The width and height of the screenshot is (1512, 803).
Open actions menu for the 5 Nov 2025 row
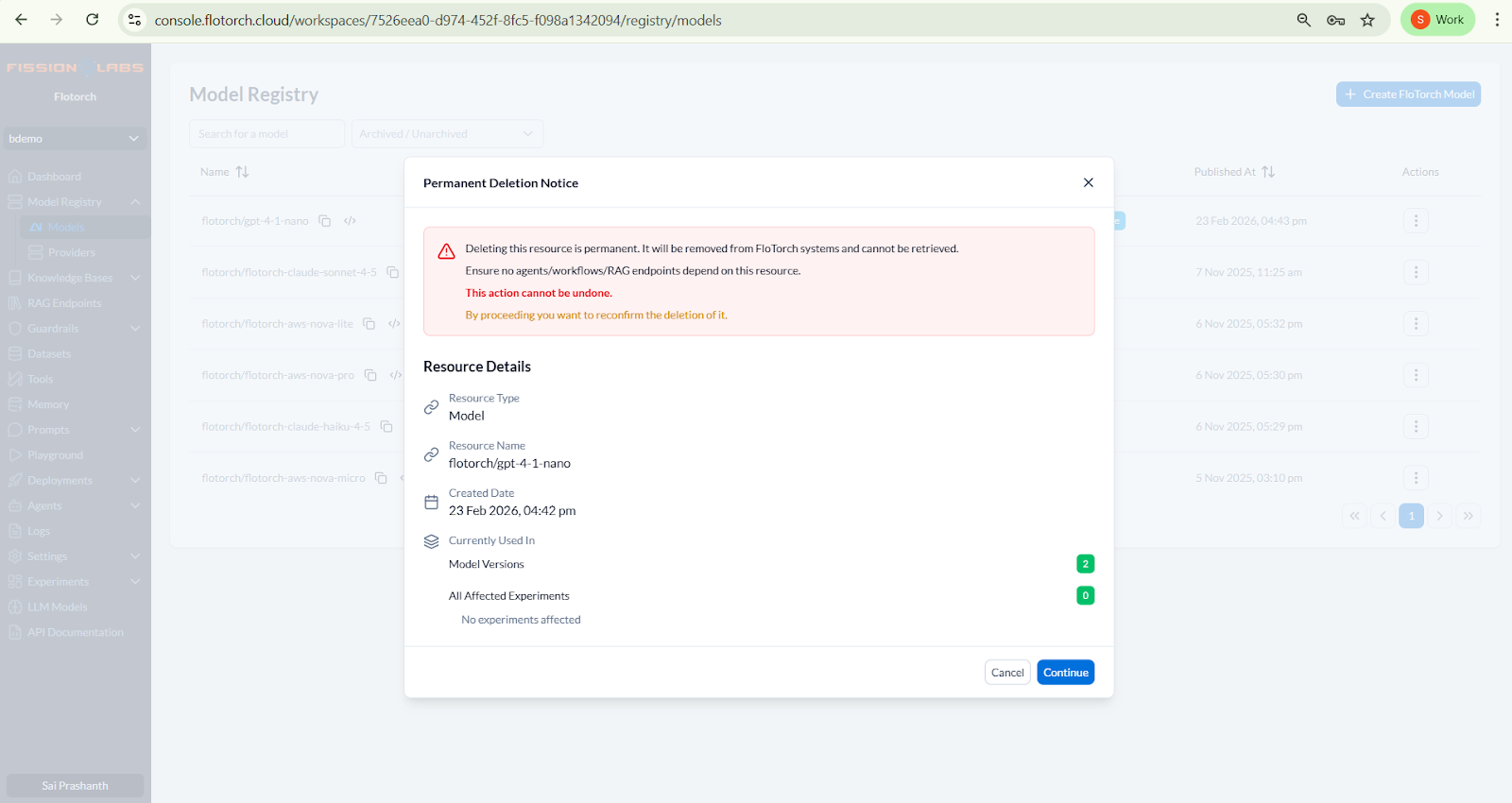click(1416, 478)
